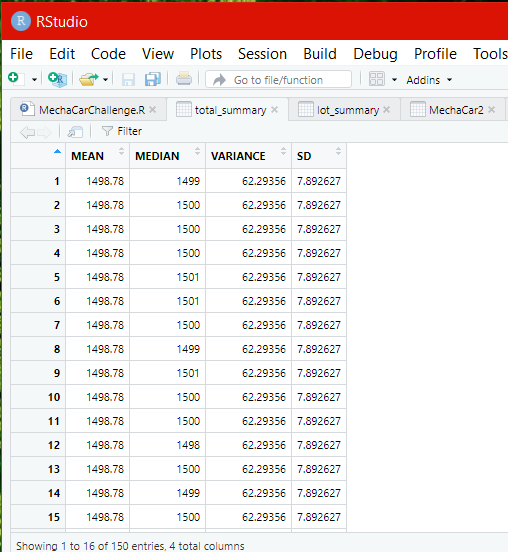Viewport: 508px width, 552px height.
Task: Open the Profile menu
Action: [435, 54]
